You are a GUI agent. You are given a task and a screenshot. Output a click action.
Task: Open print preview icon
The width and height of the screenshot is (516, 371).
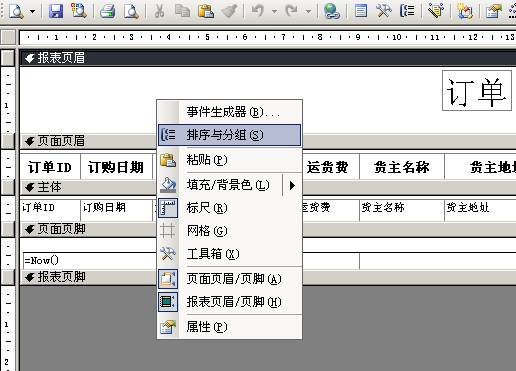tap(131, 11)
